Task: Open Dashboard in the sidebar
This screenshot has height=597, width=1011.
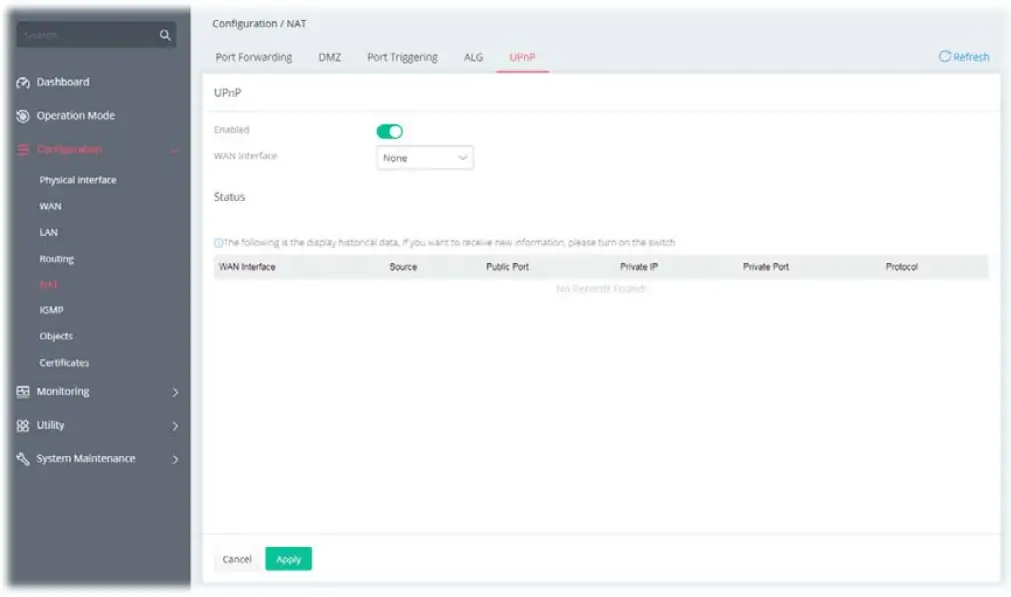Action: pos(63,82)
